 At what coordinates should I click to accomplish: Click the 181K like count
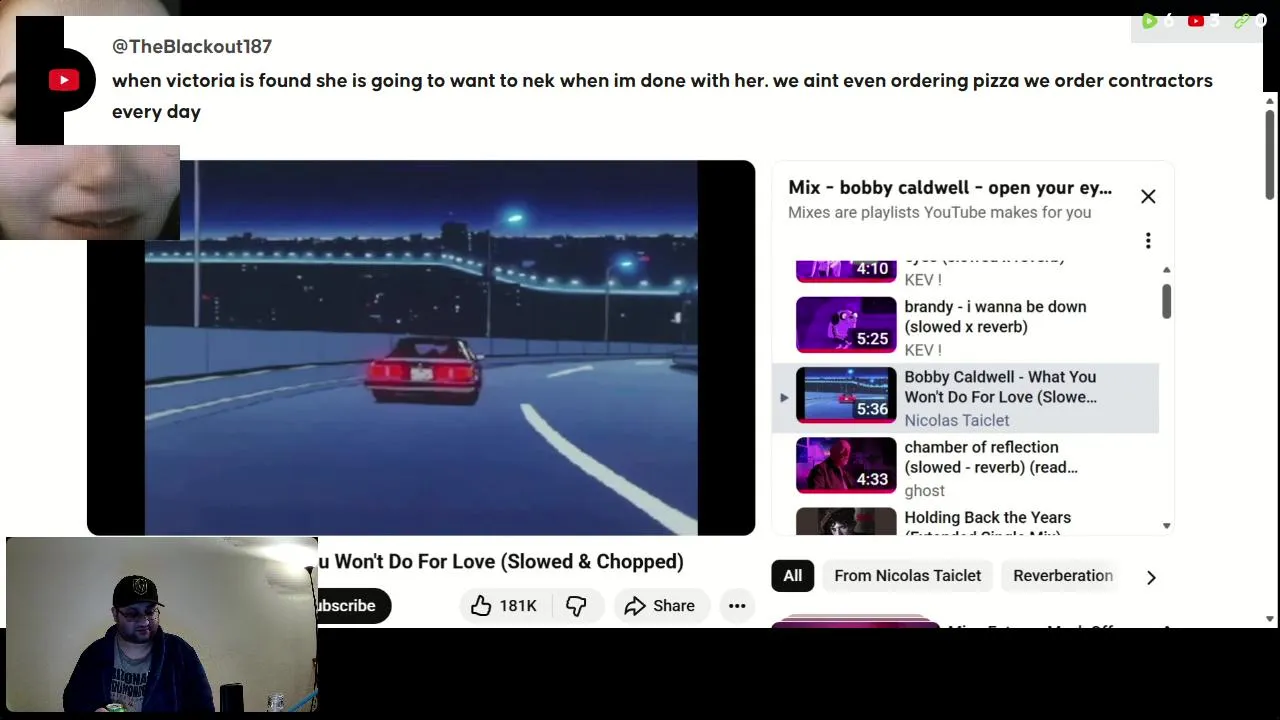click(518, 606)
